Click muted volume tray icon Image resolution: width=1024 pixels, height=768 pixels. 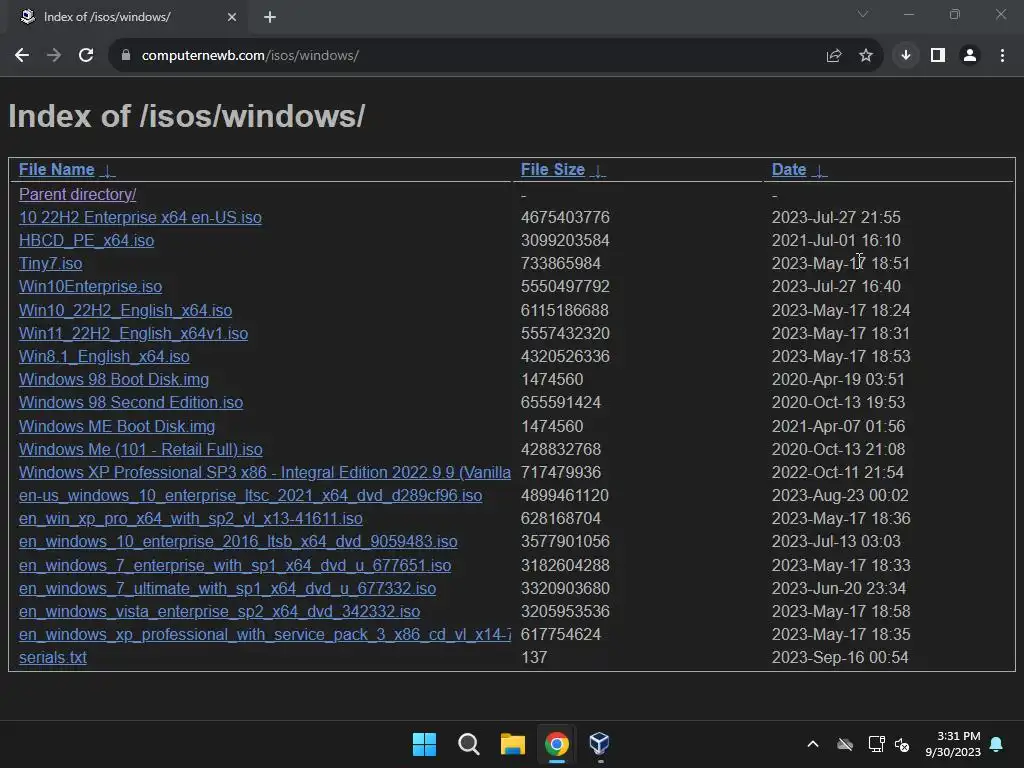(x=903, y=744)
